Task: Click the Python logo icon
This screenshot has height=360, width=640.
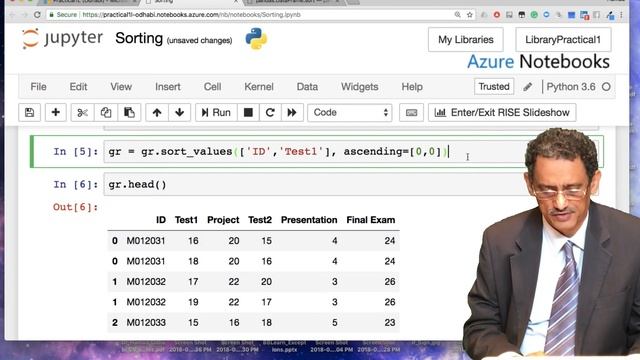Action: [x=256, y=39]
